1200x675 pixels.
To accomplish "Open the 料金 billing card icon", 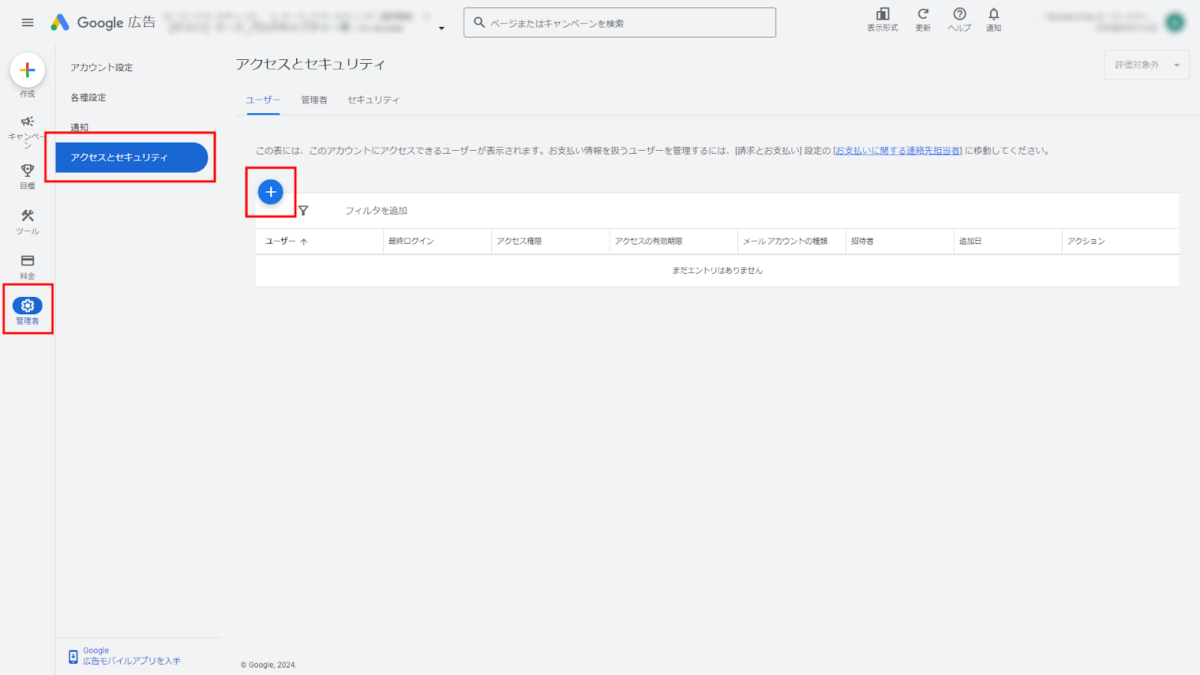I will [27, 260].
